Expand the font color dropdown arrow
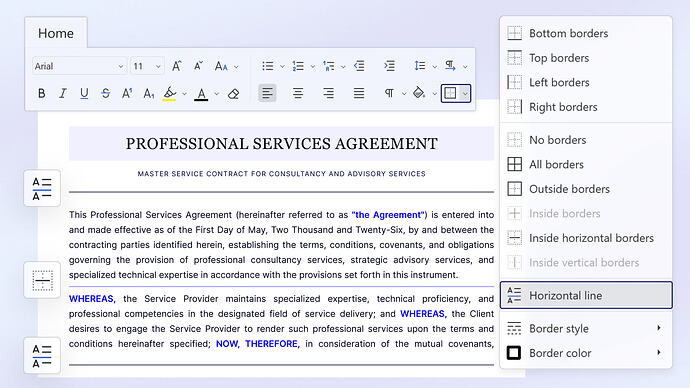 [x=217, y=94]
